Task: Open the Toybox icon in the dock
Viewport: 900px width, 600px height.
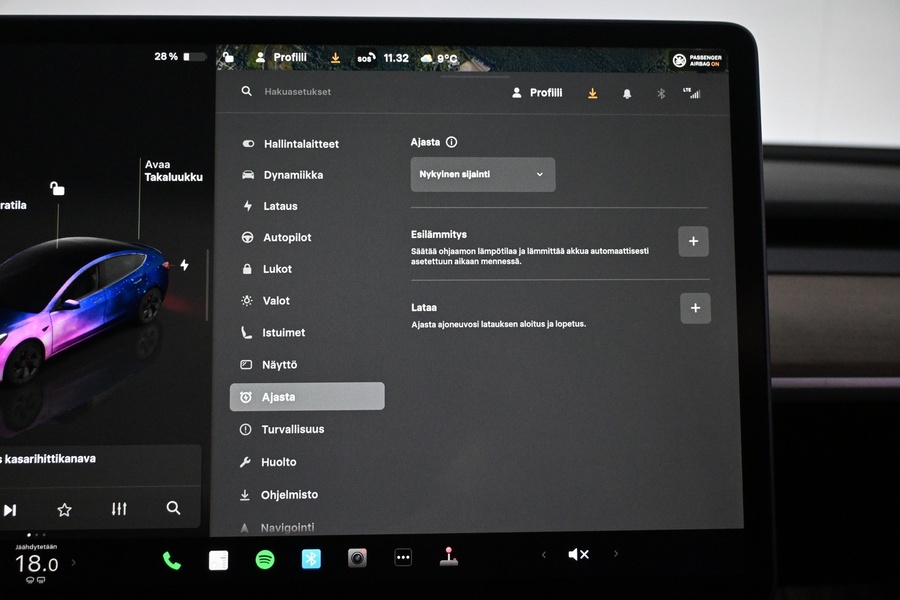Action: (x=449, y=559)
